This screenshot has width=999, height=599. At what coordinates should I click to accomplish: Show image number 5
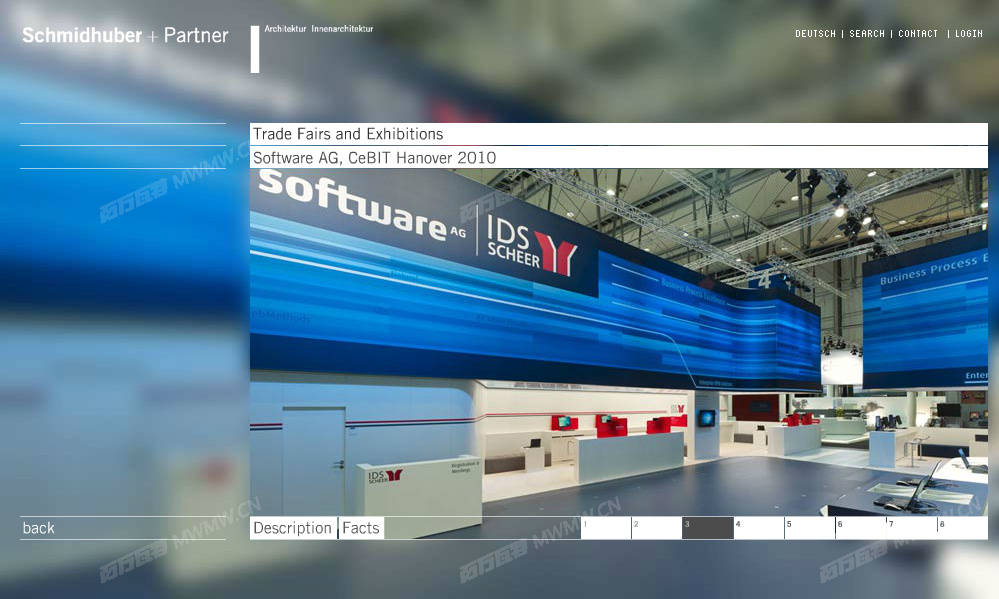810,528
